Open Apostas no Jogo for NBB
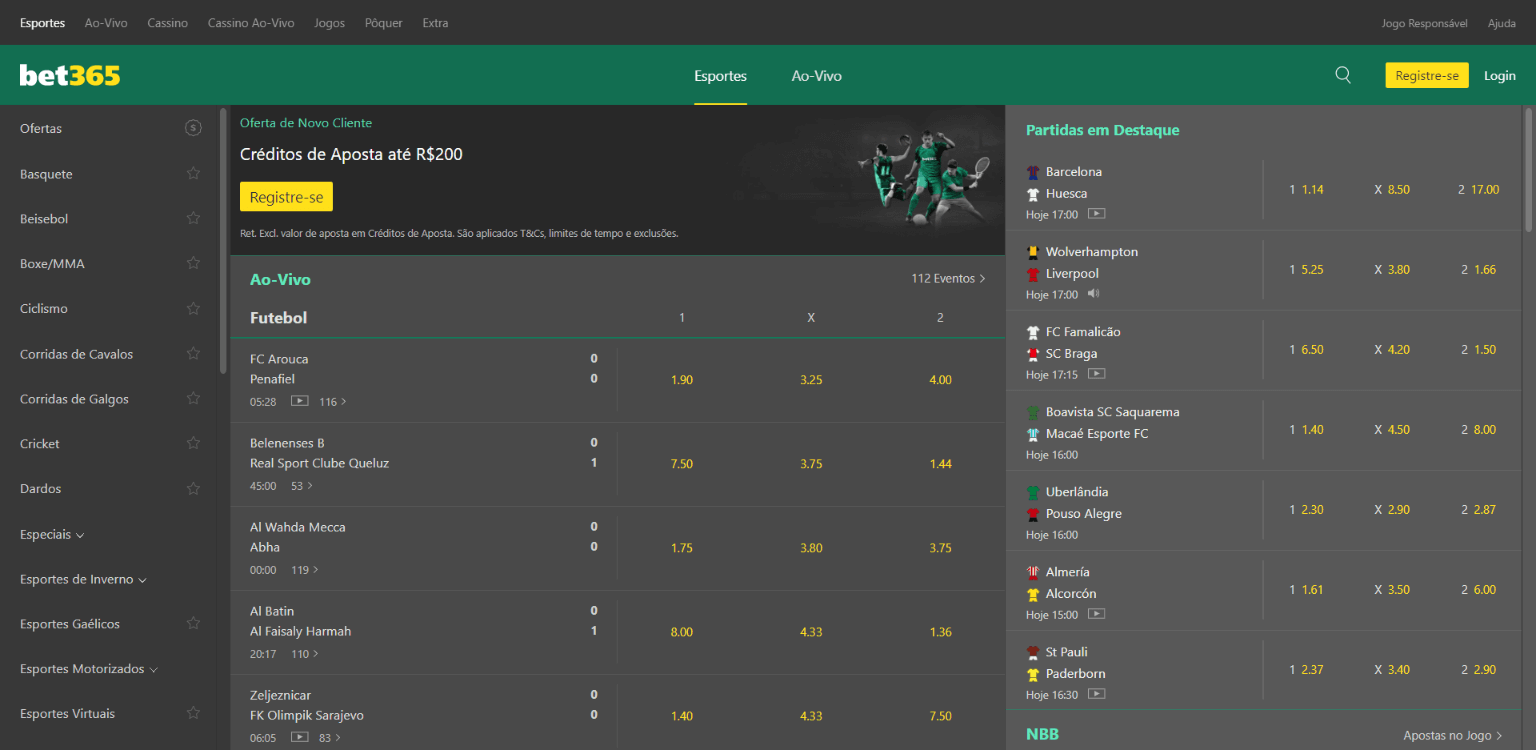The width and height of the screenshot is (1536, 750). (x=1453, y=735)
